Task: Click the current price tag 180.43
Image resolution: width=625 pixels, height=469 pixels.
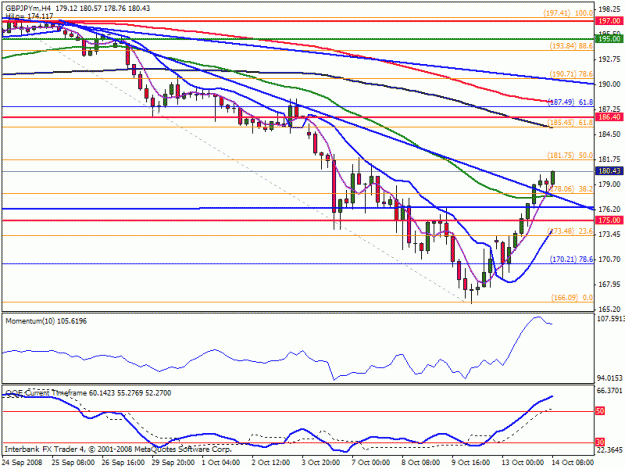Action: pos(609,171)
